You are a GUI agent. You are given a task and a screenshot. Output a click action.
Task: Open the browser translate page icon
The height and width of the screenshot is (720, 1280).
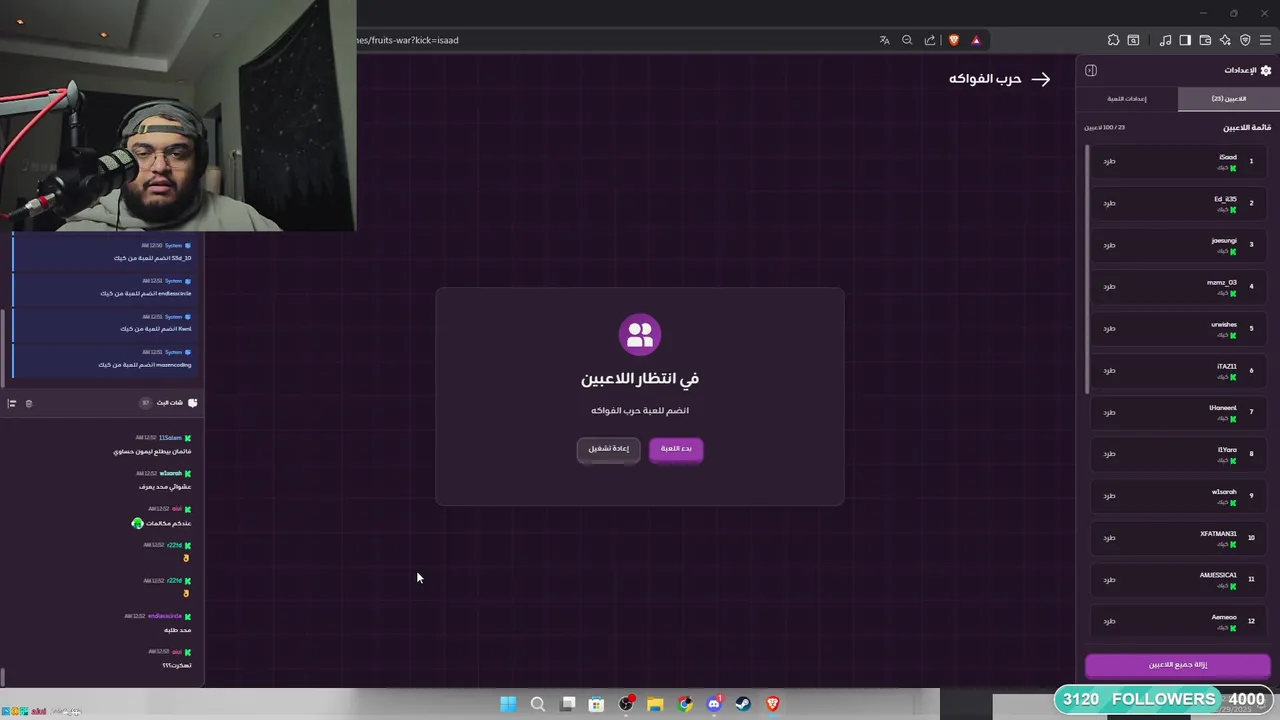(x=884, y=40)
